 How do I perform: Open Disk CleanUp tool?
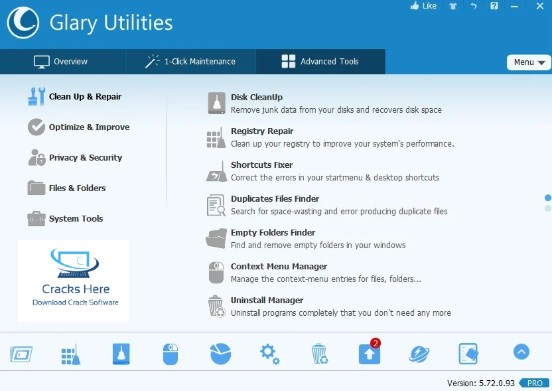pos(325,103)
